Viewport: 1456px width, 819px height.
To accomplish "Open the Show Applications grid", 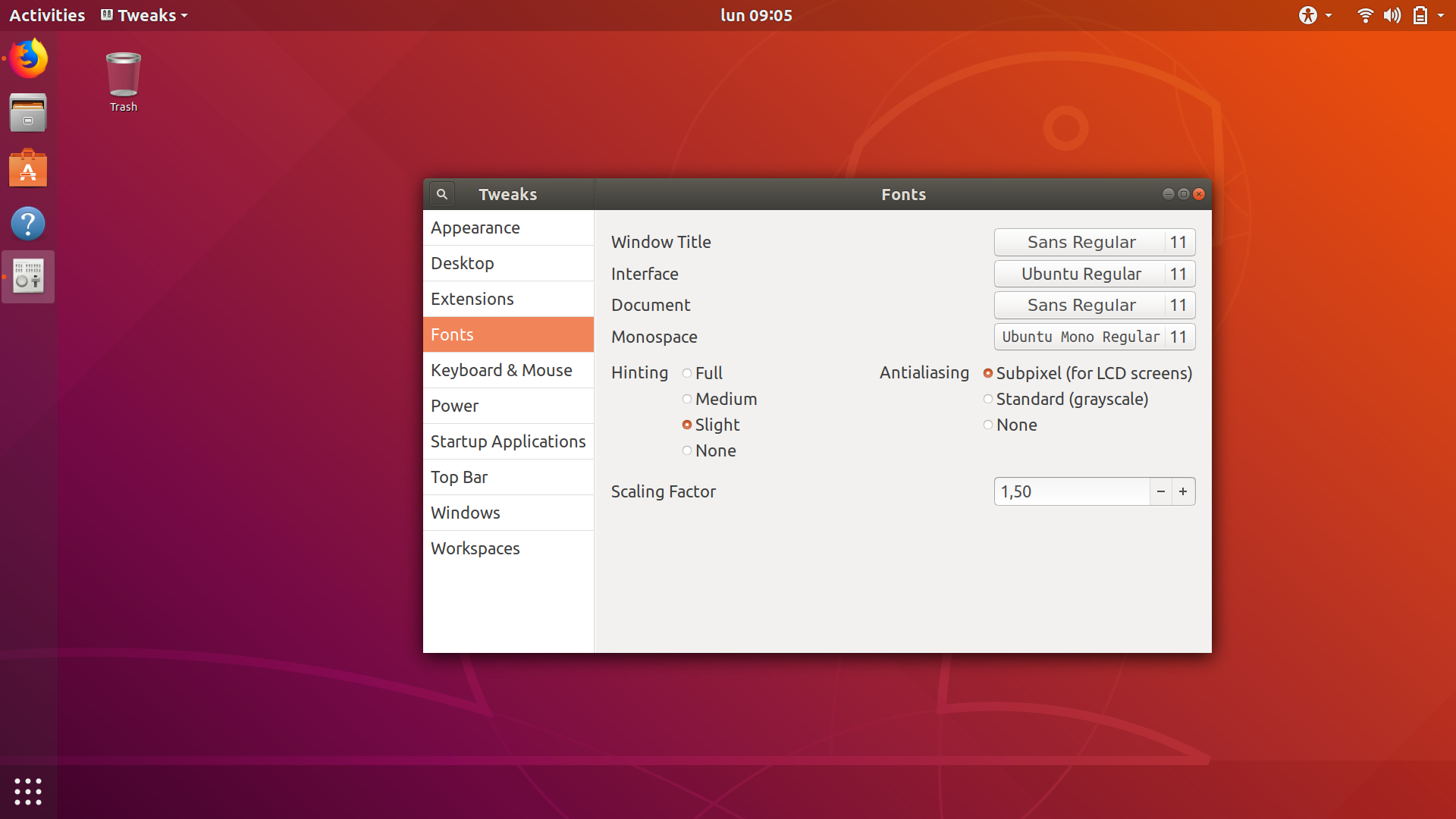I will pos(28,791).
